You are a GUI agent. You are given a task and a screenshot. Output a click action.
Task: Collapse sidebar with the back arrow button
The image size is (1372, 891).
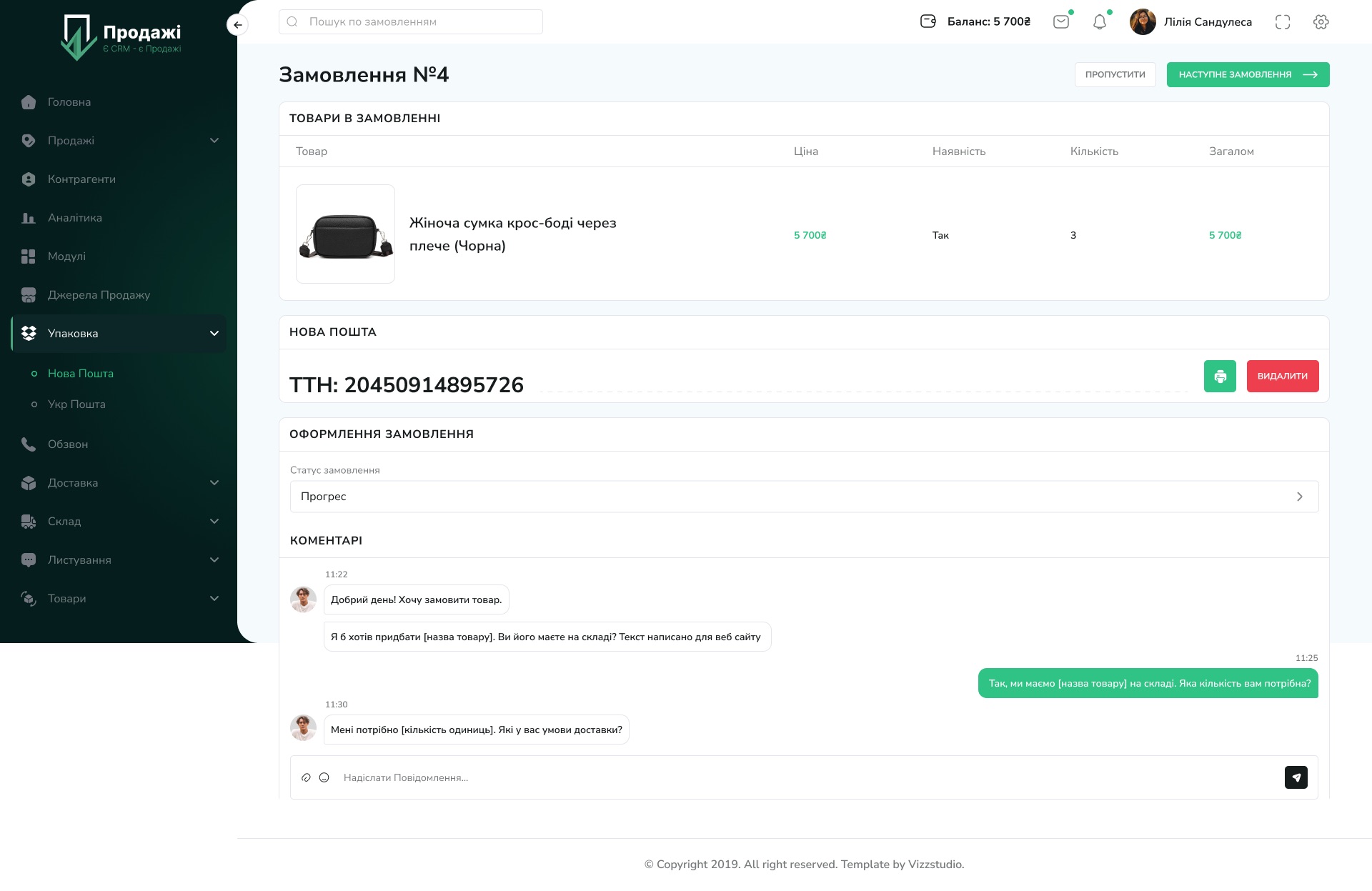(x=238, y=25)
